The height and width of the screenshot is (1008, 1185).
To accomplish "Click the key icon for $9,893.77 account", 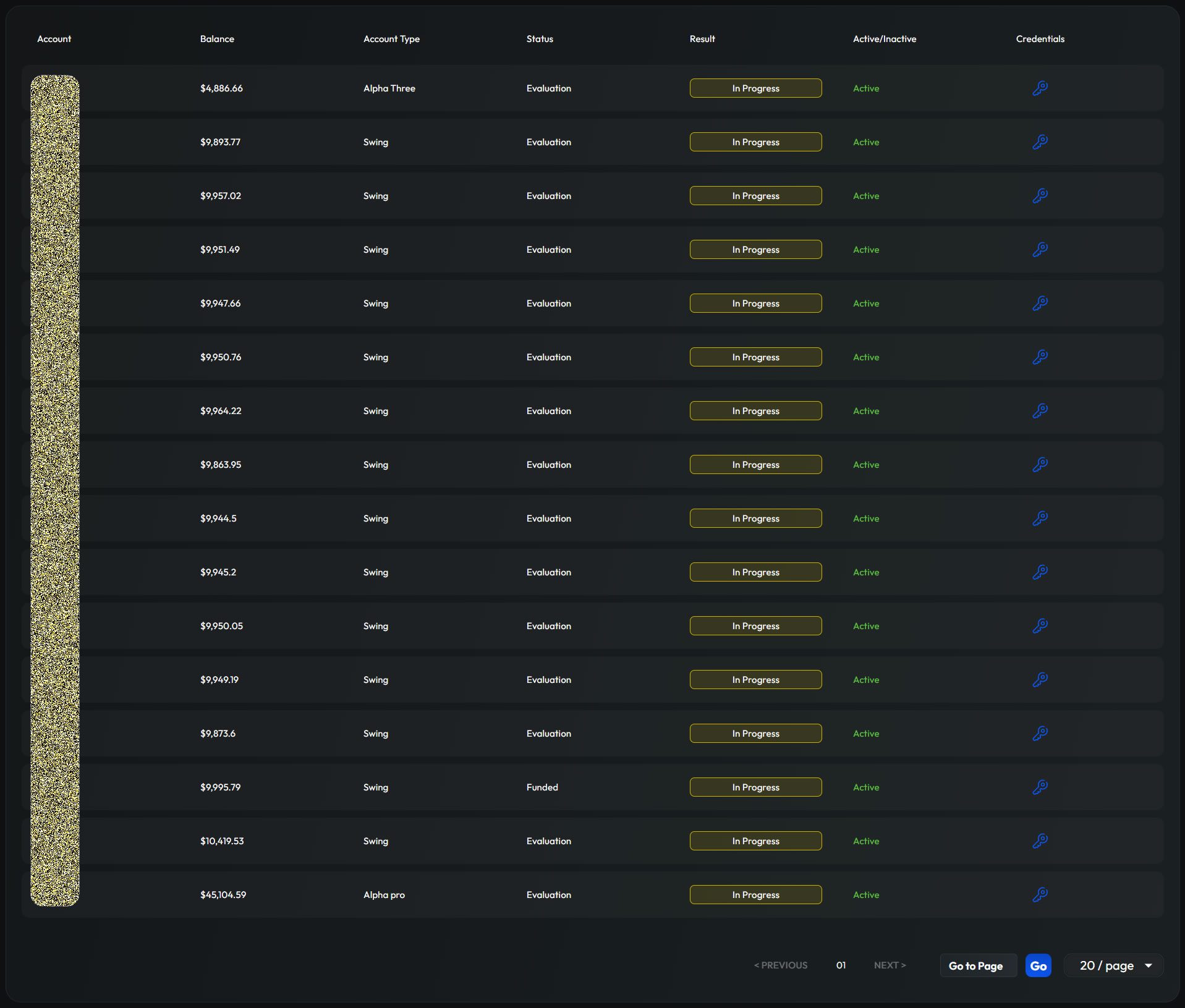I will point(1040,142).
